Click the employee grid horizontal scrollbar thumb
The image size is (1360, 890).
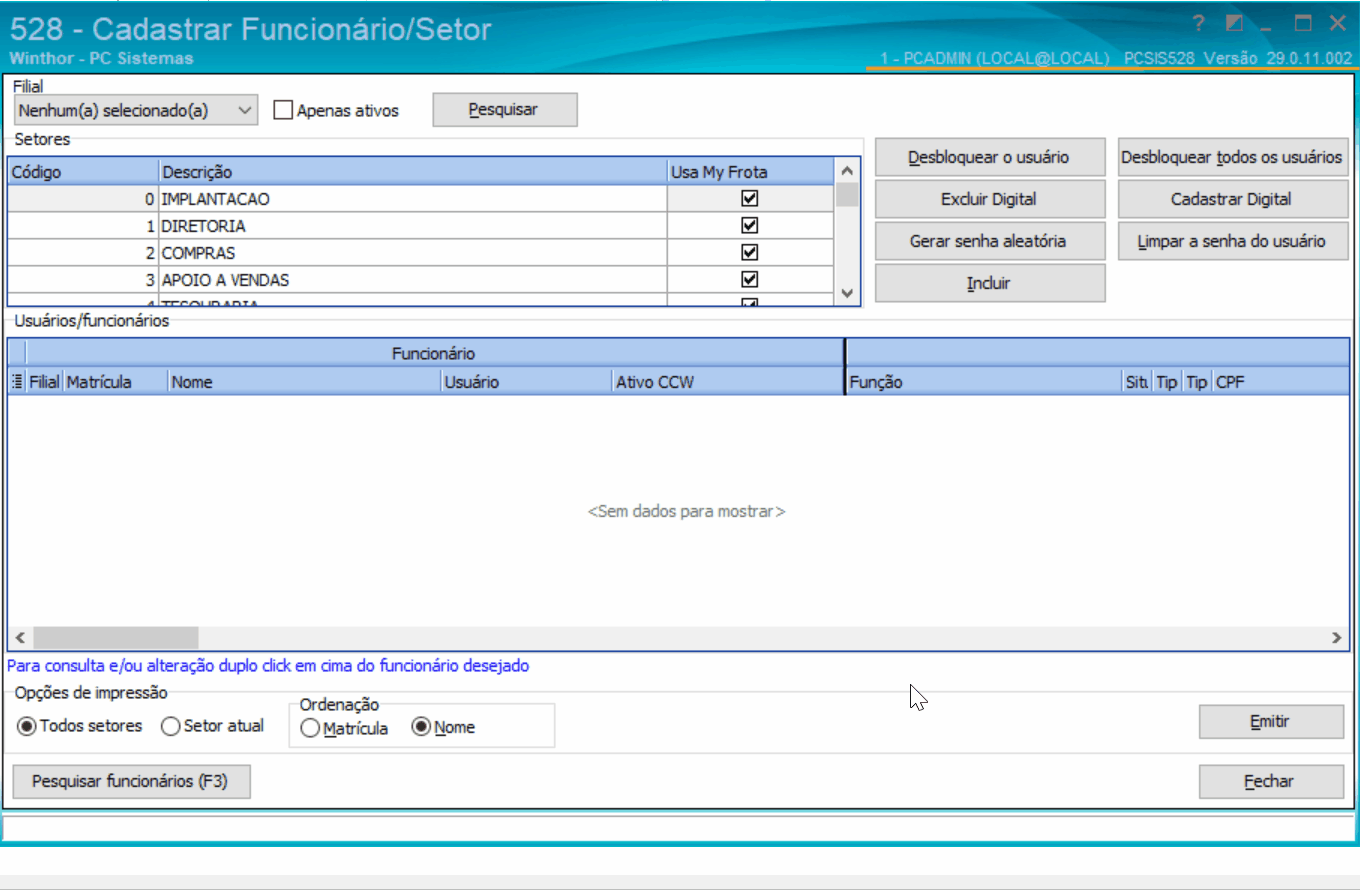[x=116, y=637]
